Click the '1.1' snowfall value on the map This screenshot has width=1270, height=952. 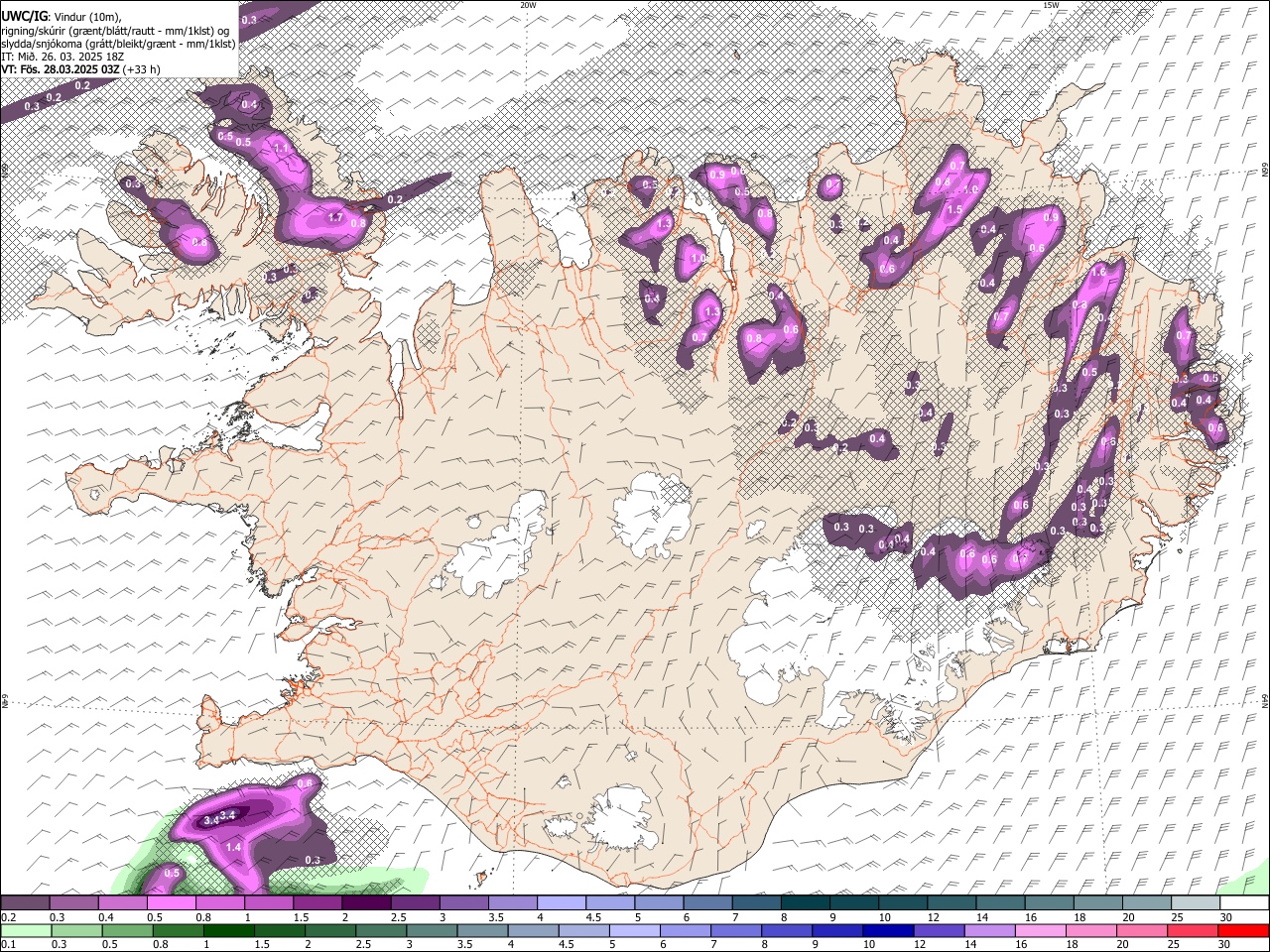[x=281, y=149]
